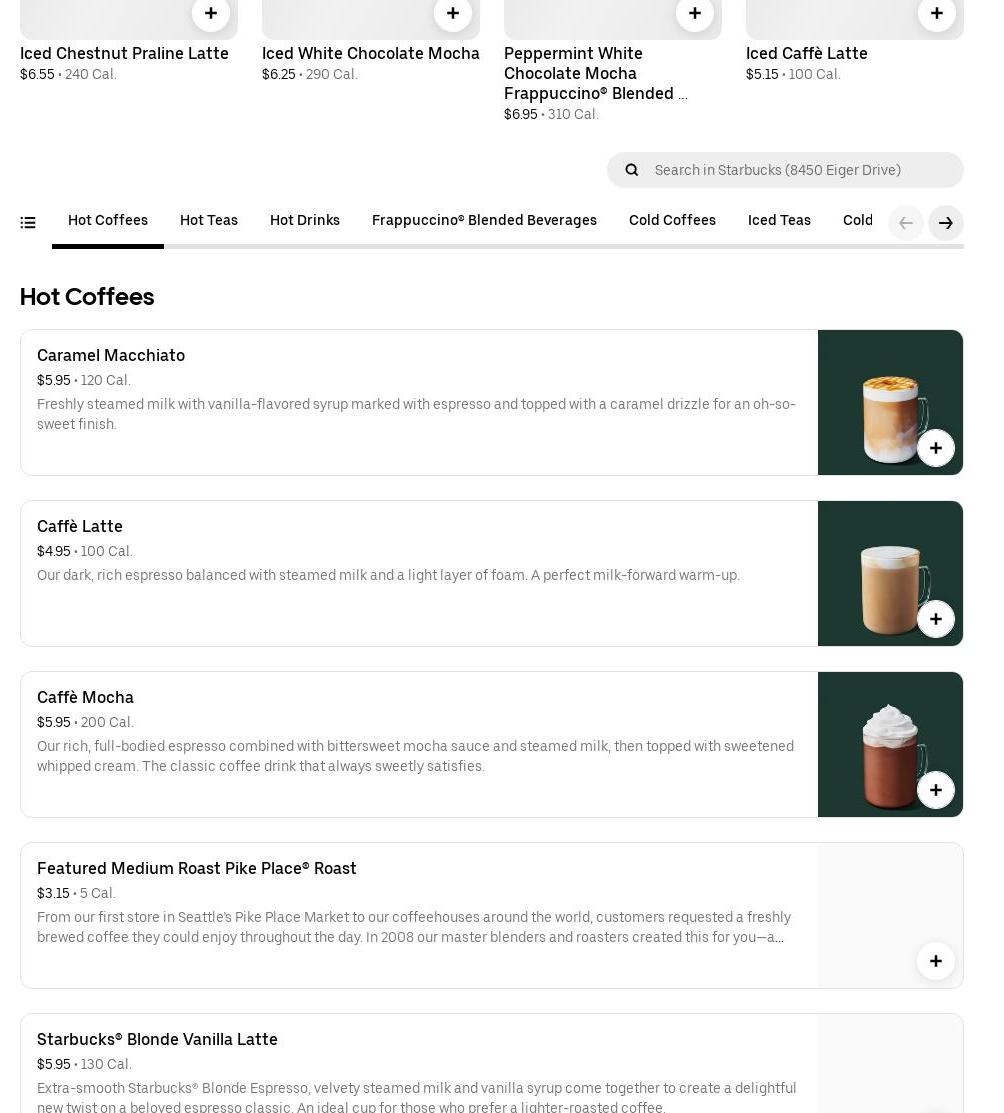This screenshot has height=1113, width=1004.
Task: Add Caramel Macchiato with plus icon
Action: click(x=936, y=448)
